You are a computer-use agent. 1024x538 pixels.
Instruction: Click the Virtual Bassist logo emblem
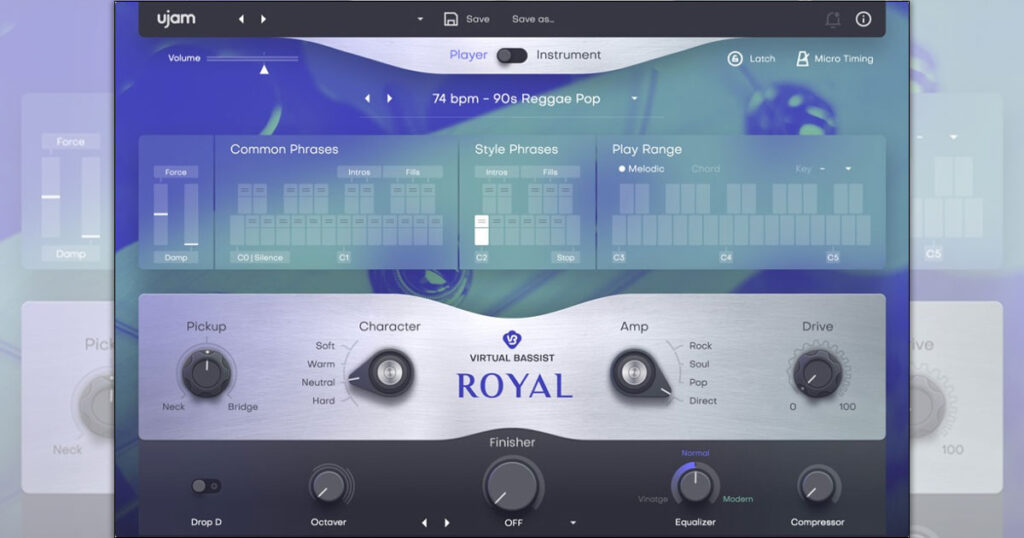(x=512, y=340)
